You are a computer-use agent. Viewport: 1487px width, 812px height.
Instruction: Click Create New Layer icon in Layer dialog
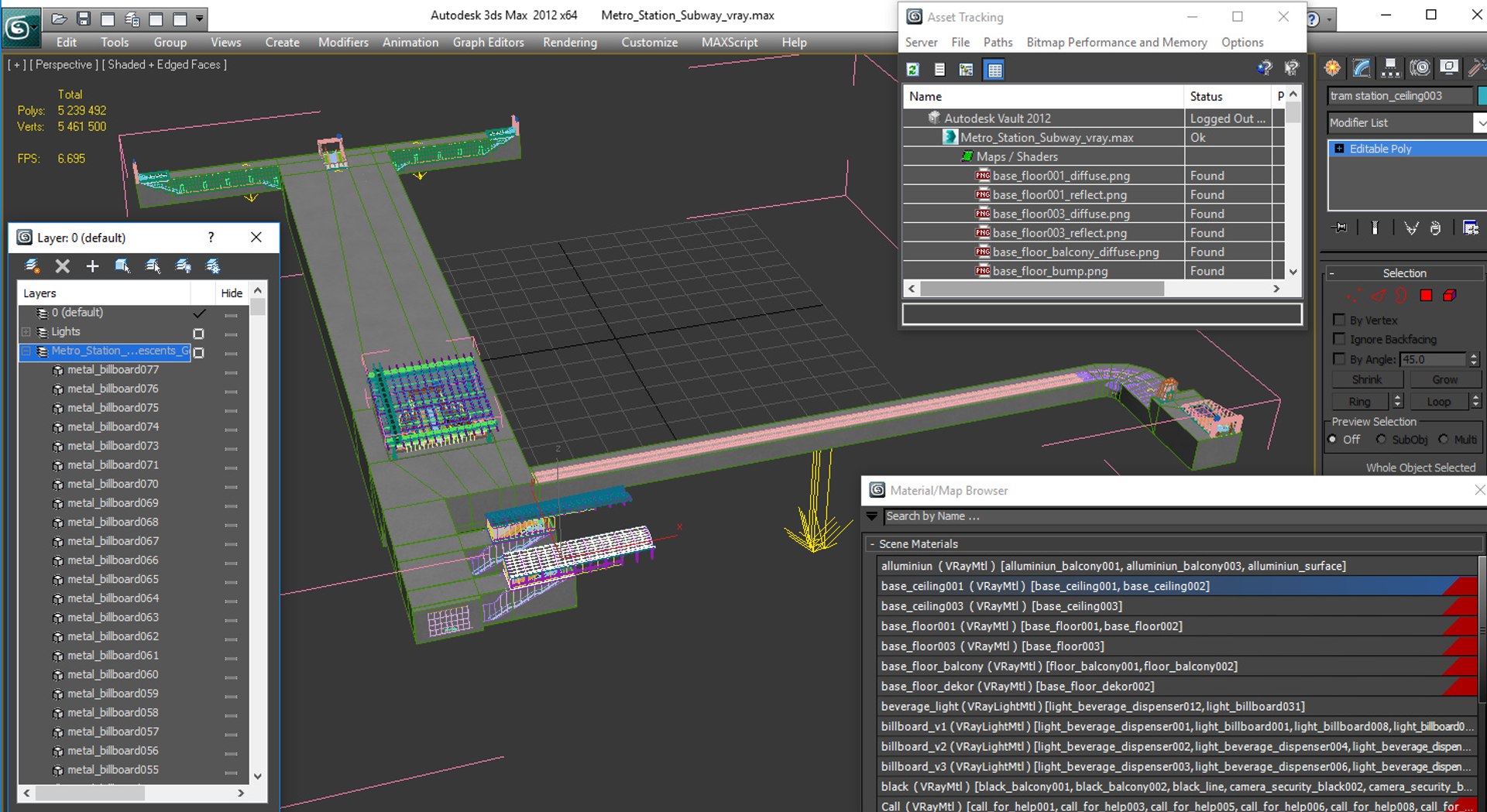coord(32,266)
